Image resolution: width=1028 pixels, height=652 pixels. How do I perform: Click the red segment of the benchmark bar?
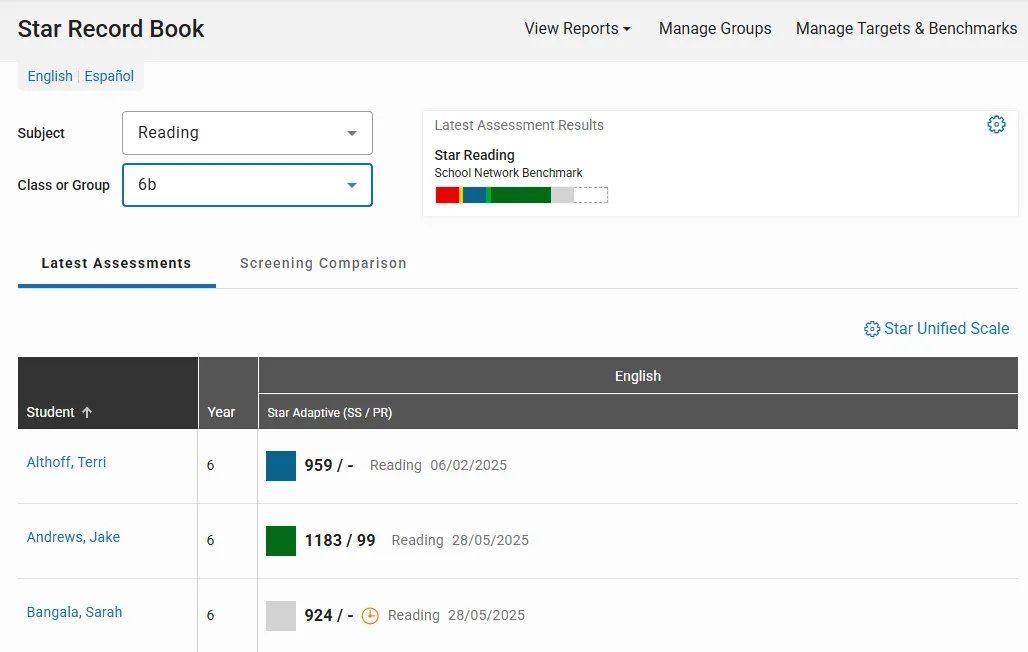click(x=447, y=195)
